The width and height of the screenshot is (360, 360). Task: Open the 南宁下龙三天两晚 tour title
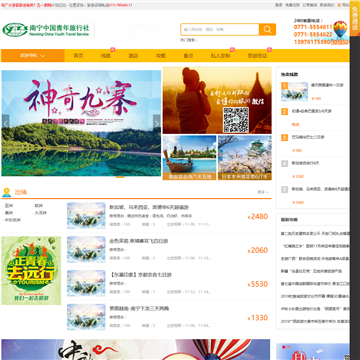tap(139, 308)
